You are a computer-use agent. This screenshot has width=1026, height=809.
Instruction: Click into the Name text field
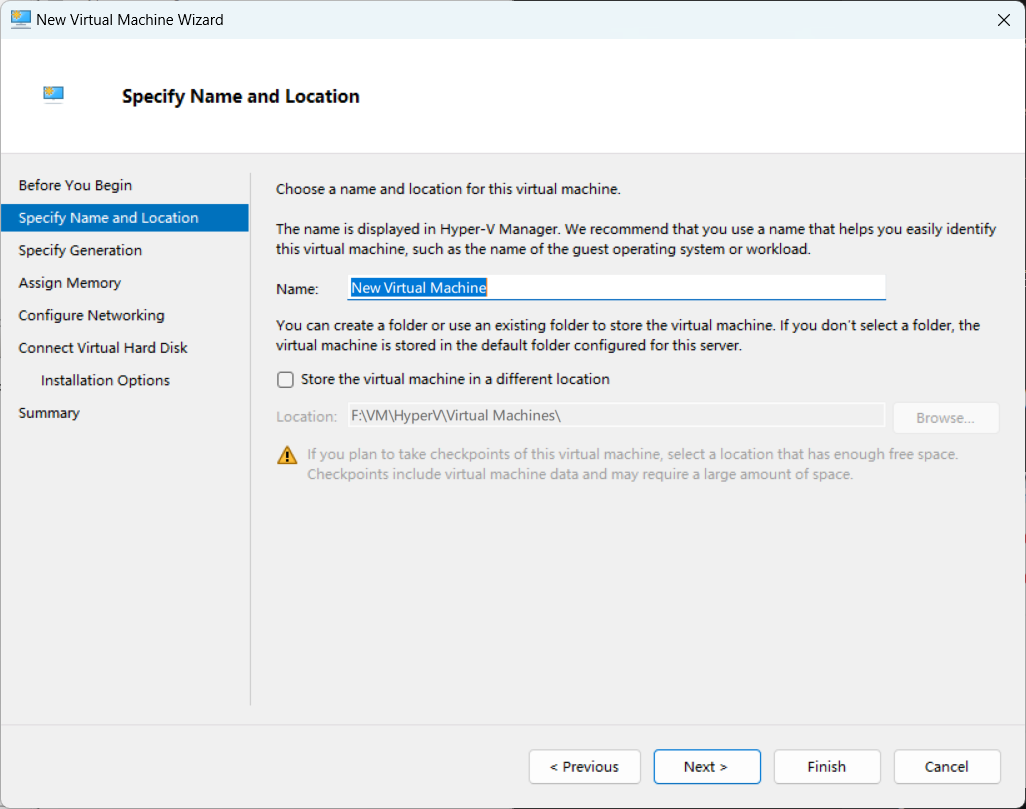616,287
